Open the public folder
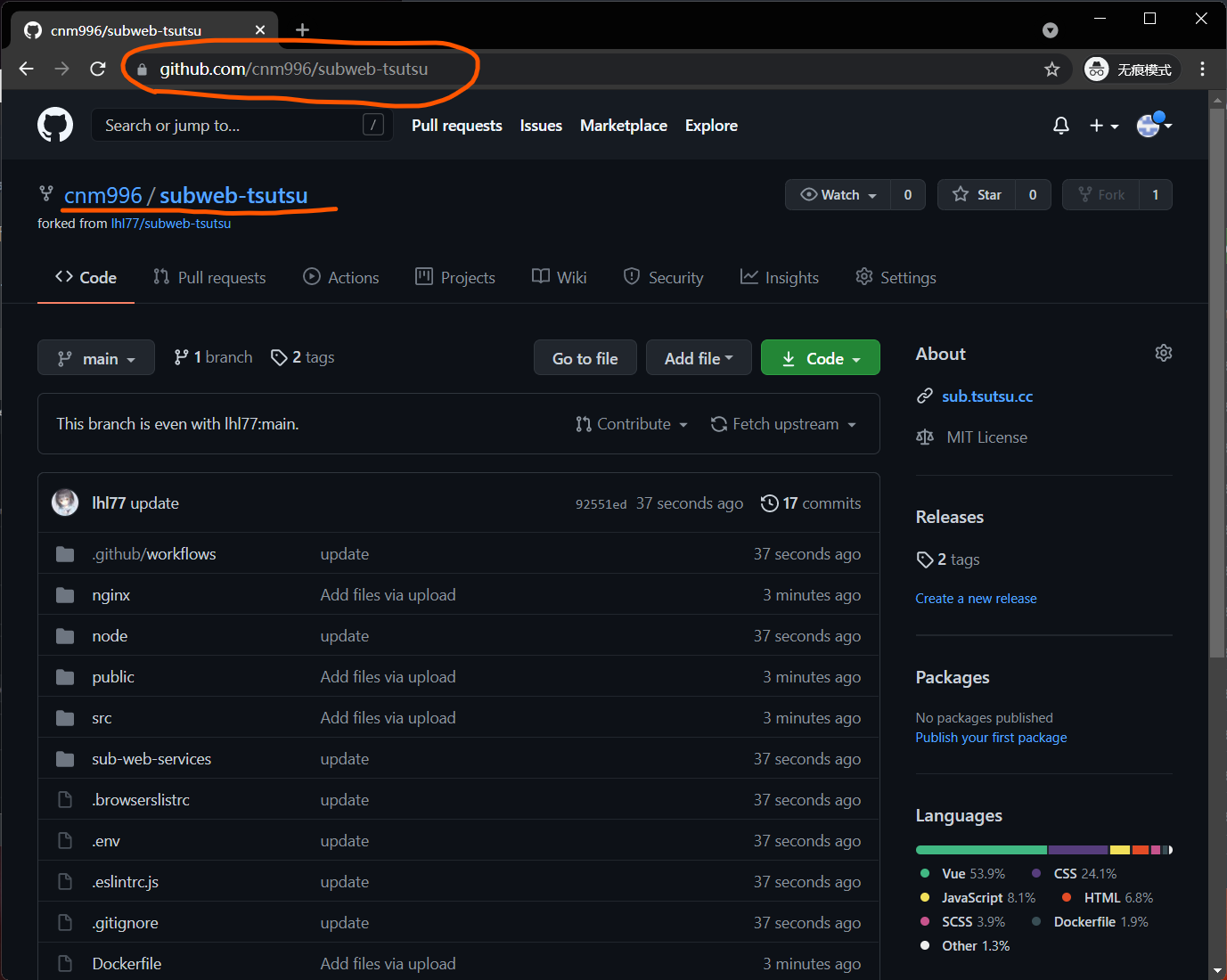The width and height of the screenshot is (1227, 980). 113,677
